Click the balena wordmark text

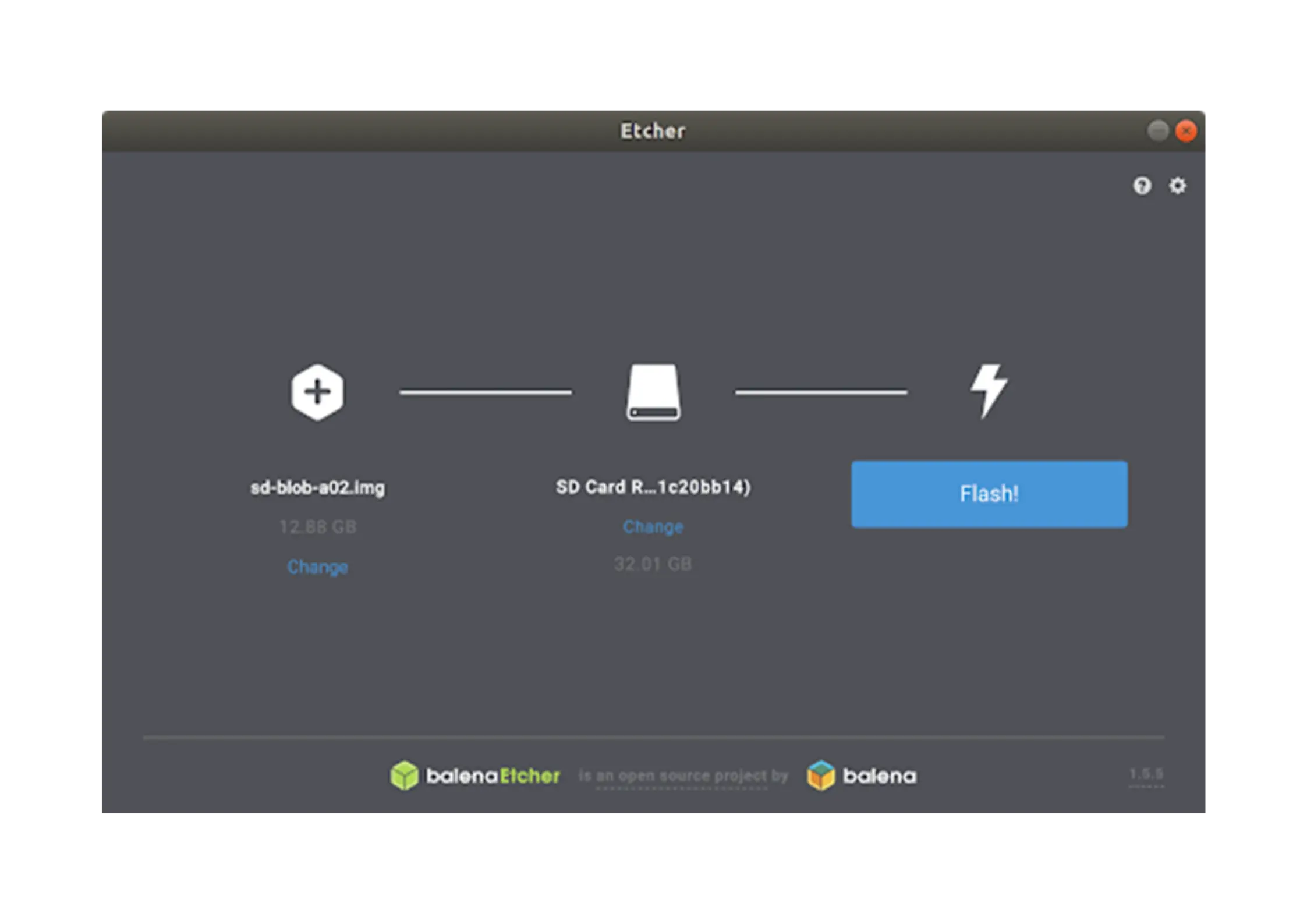(879, 776)
